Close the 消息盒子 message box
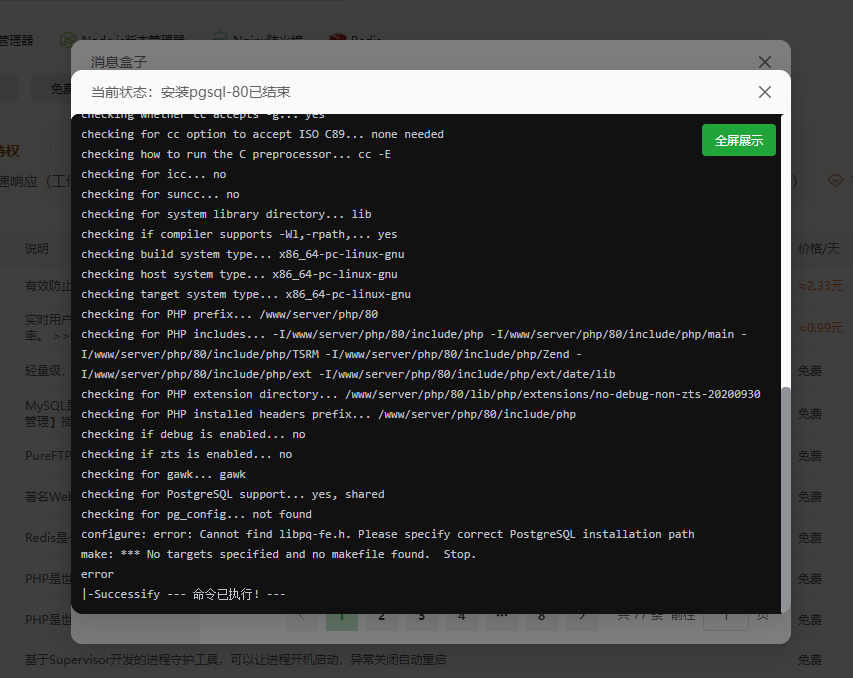853x678 pixels. point(765,62)
